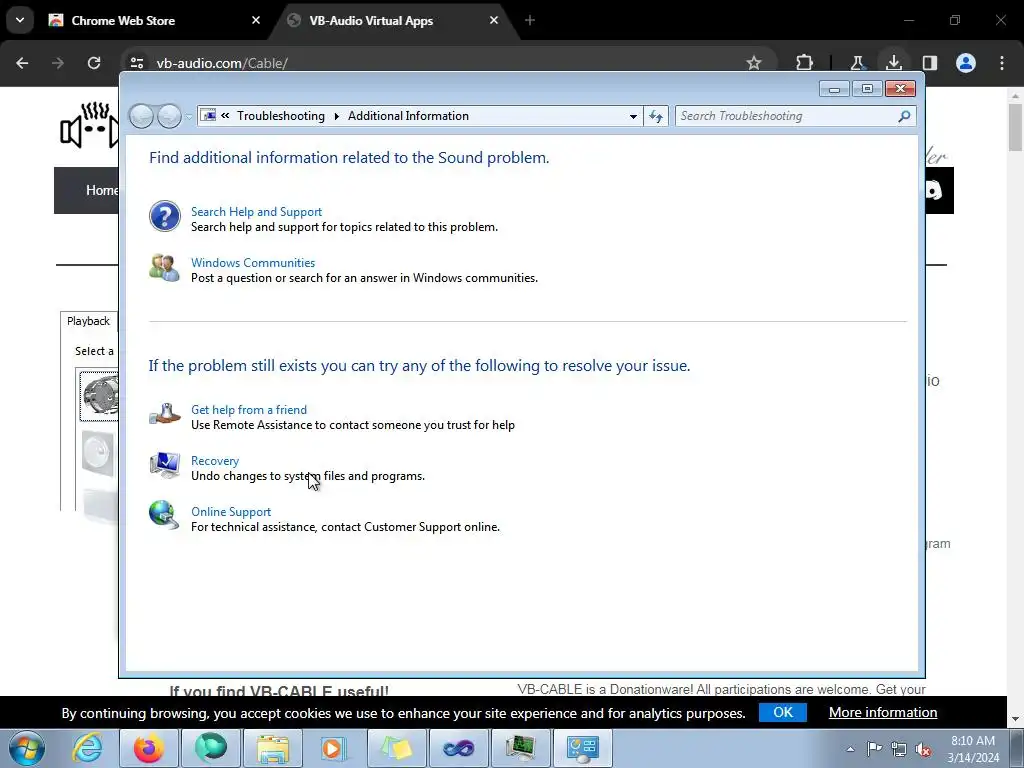Open Chrome Labs flask icon
Viewport: 1024px width, 768px height.
857,63
